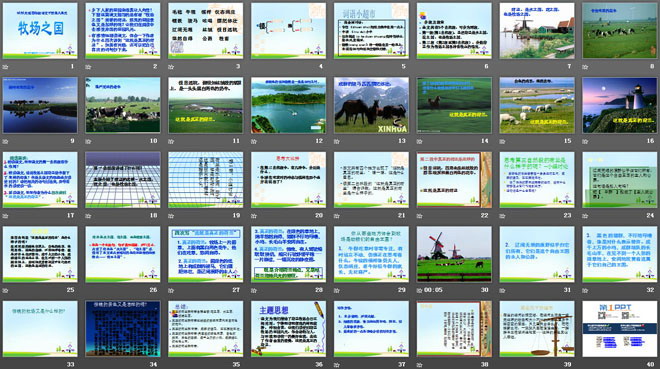Select slide 2 thumbnail with blue paragraph text

[x=123, y=31]
